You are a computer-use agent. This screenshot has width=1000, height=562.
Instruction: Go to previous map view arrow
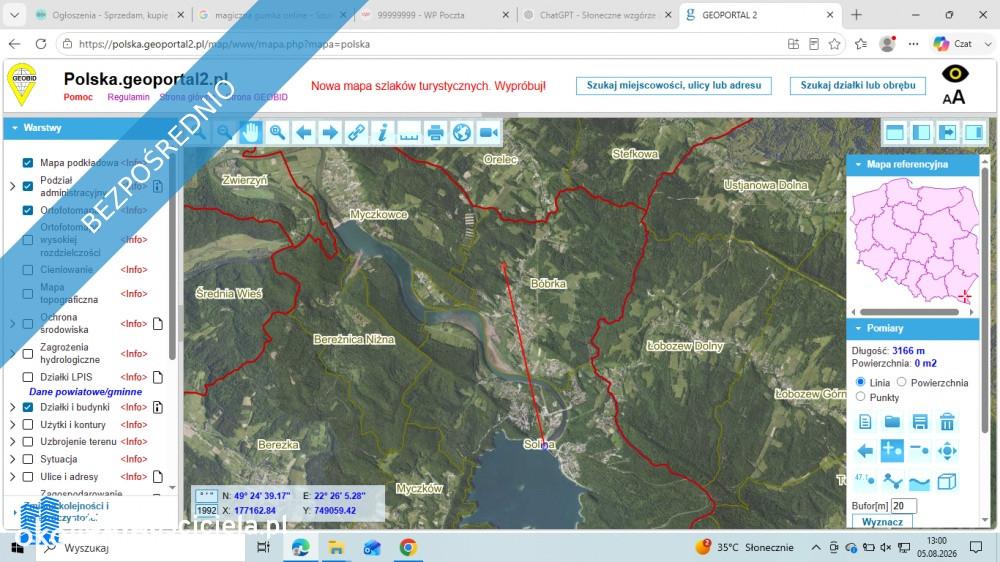pos(304,133)
